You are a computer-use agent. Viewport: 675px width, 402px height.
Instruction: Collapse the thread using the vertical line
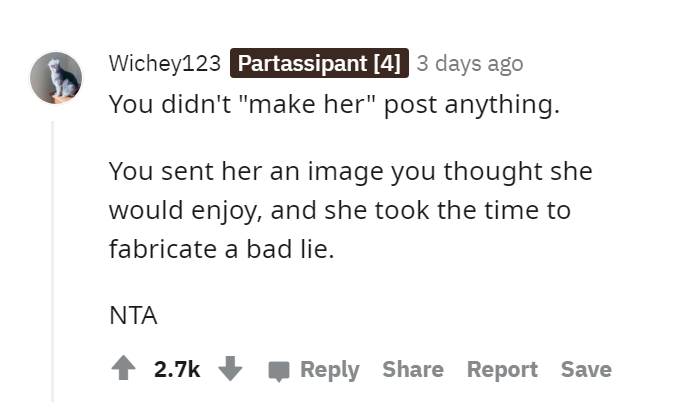pyautogui.click(x=53, y=261)
